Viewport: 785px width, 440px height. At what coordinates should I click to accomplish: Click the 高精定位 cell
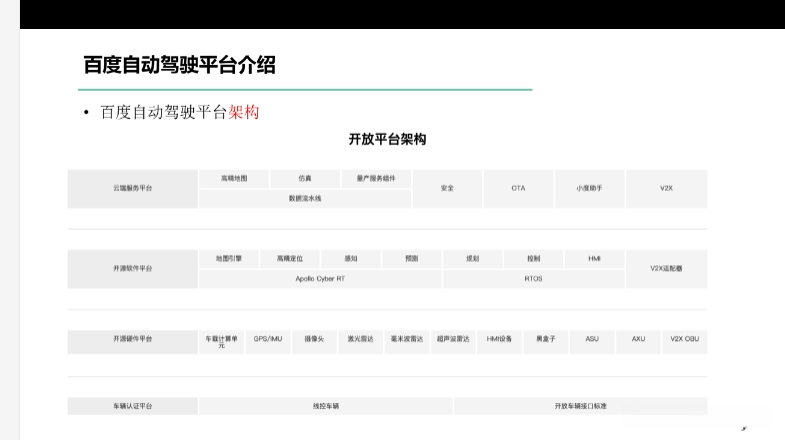(x=290, y=259)
